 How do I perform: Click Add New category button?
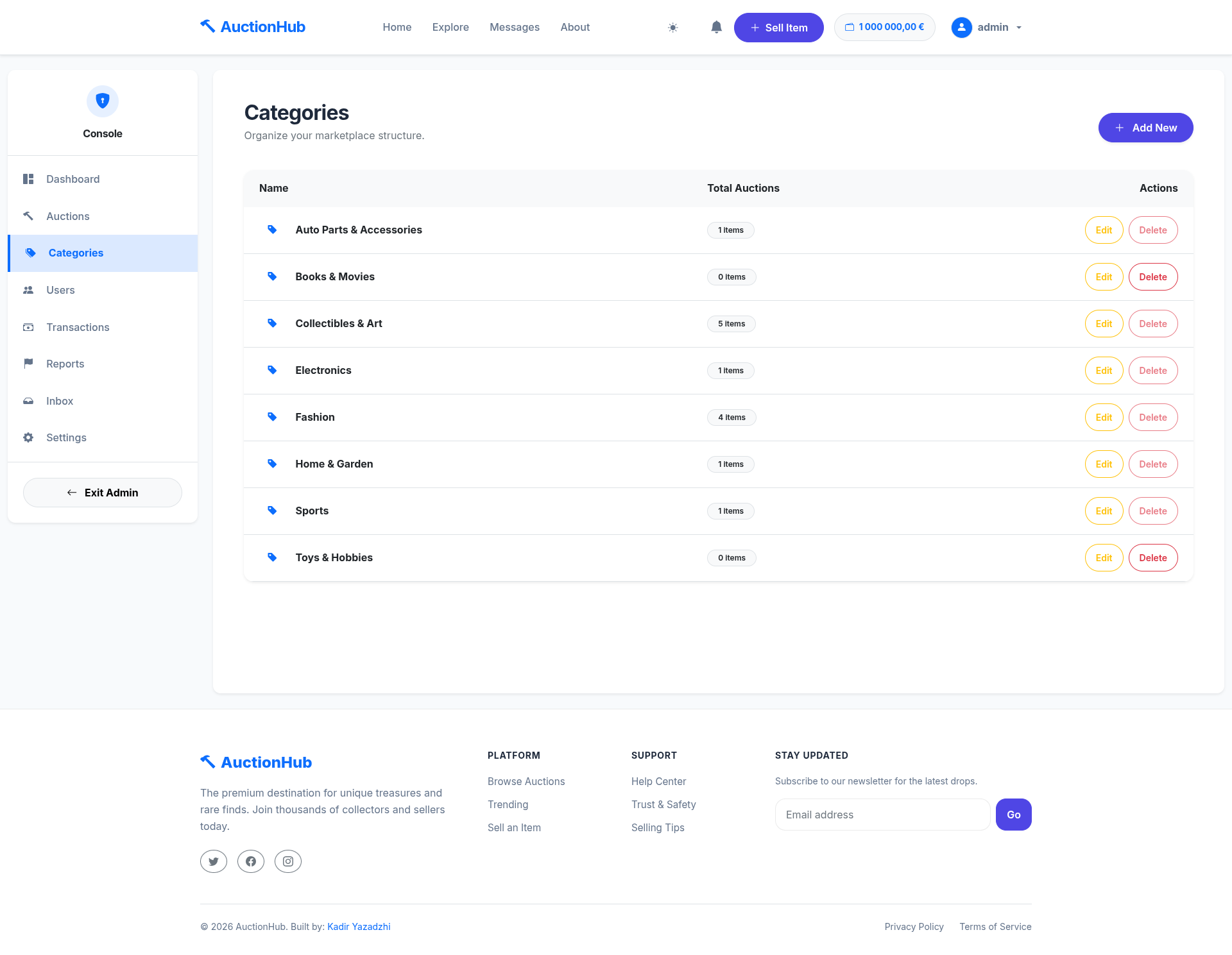click(x=1145, y=128)
